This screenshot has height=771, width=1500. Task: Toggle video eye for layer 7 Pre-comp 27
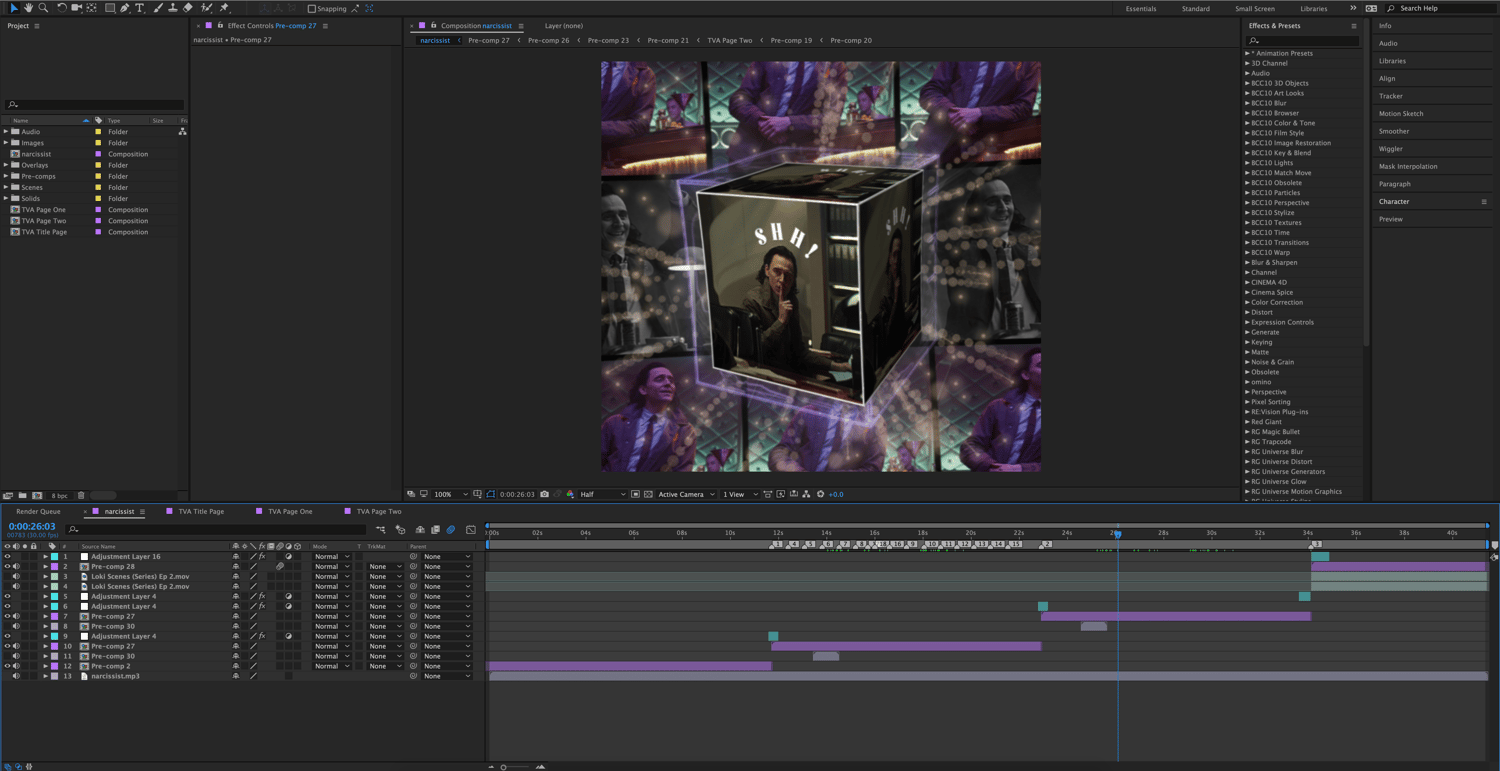pyautogui.click(x=7, y=616)
